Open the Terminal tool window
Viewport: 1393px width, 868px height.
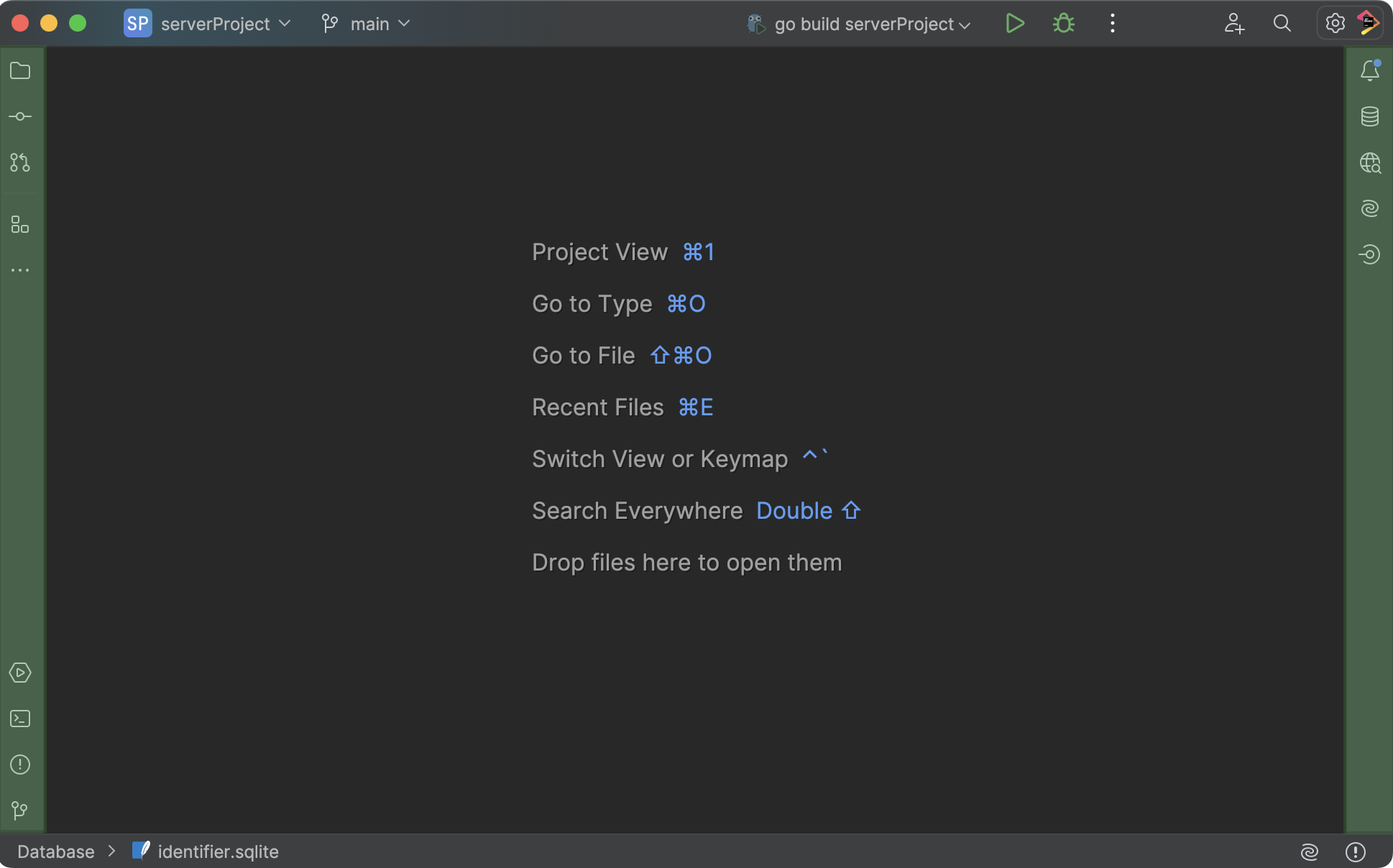pos(20,719)
